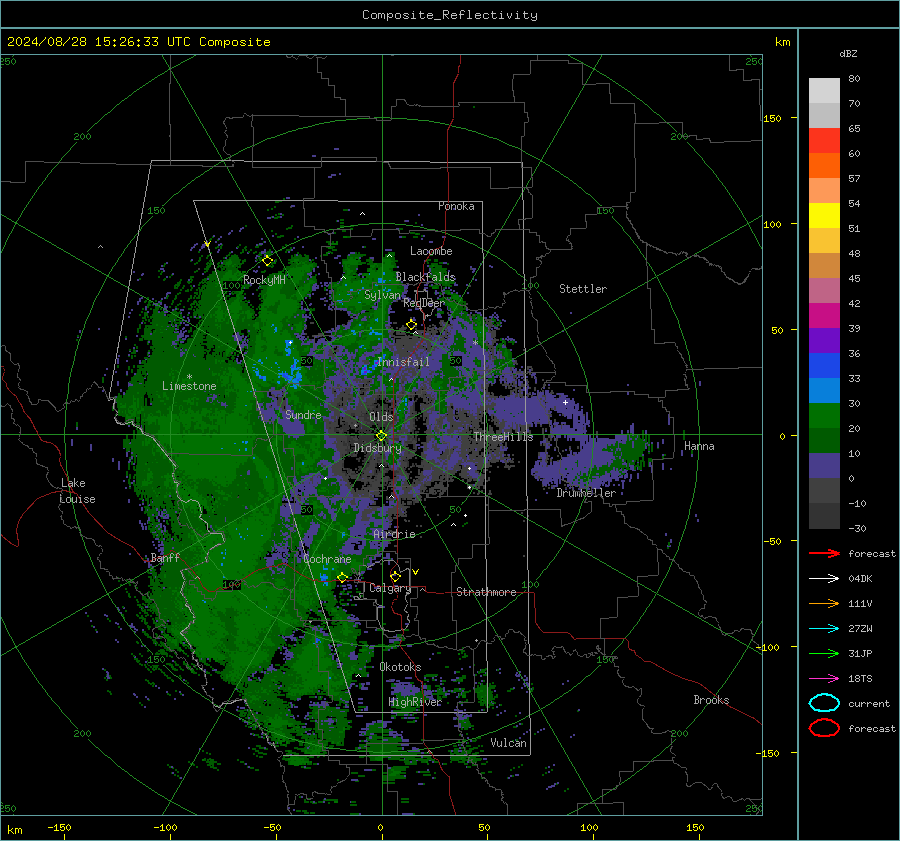Click the cyan 27ZW arrow icon
The height and width of the screenshot is (841, 900).
824,629
